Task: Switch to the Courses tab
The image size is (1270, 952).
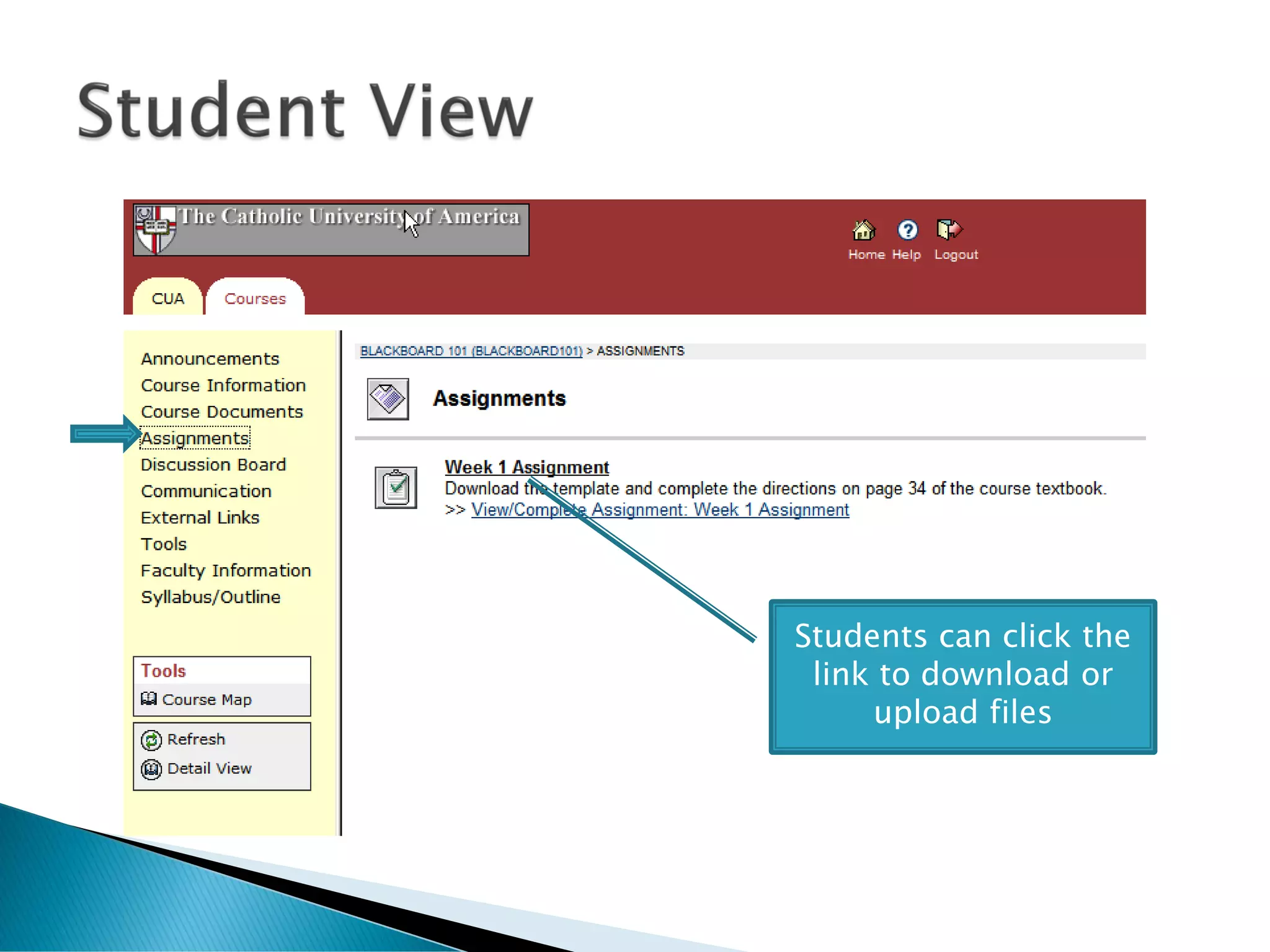Action: 255,299
